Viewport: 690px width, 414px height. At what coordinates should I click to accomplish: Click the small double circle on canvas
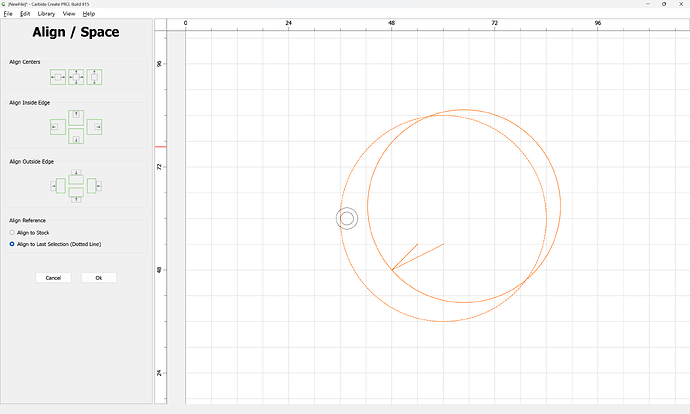point(347,218)
